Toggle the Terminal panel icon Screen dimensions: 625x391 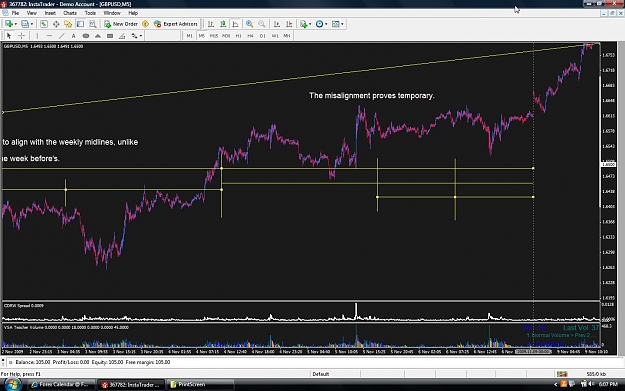[81, 24]
